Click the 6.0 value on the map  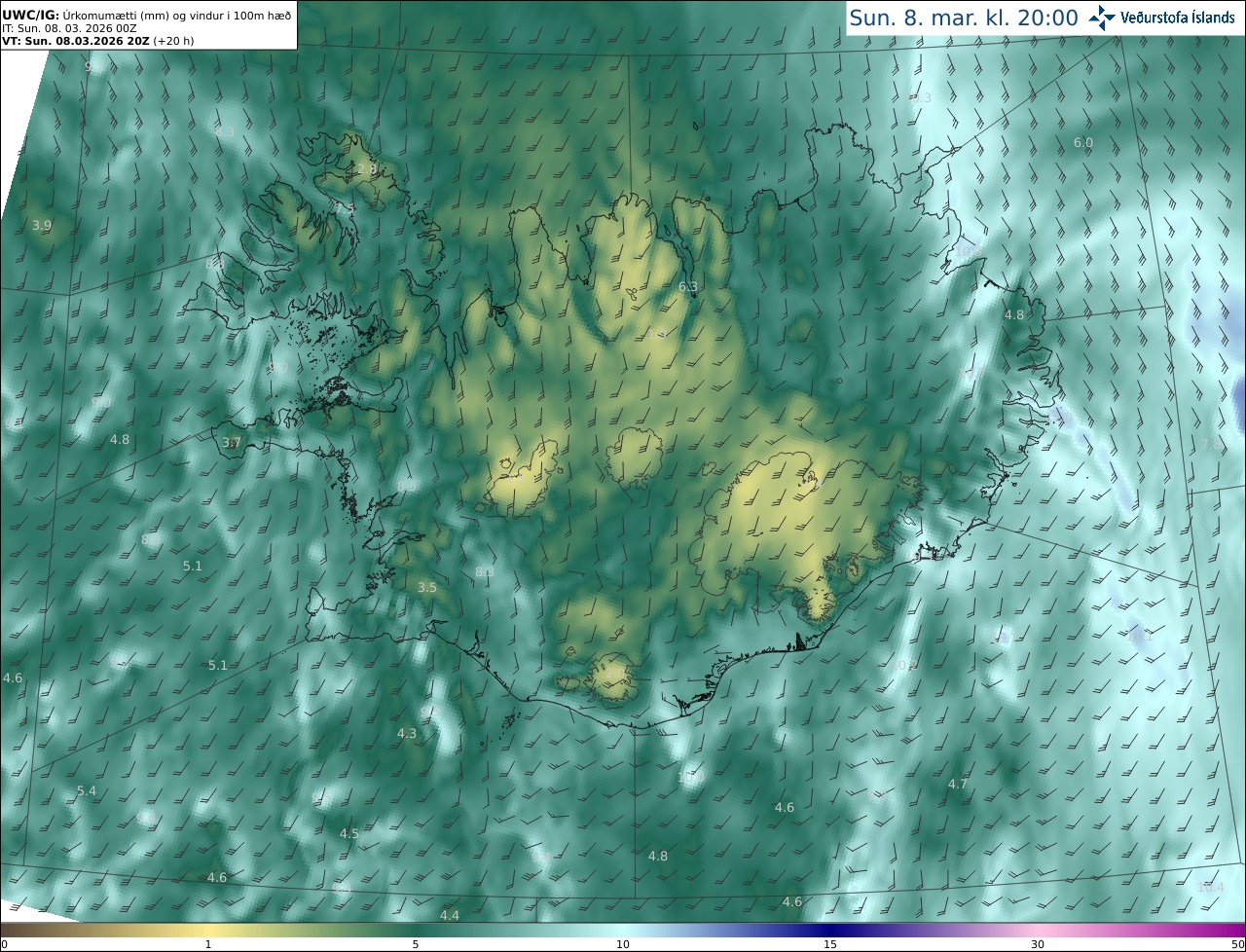pyautogui.click(x=1082, y=142)
